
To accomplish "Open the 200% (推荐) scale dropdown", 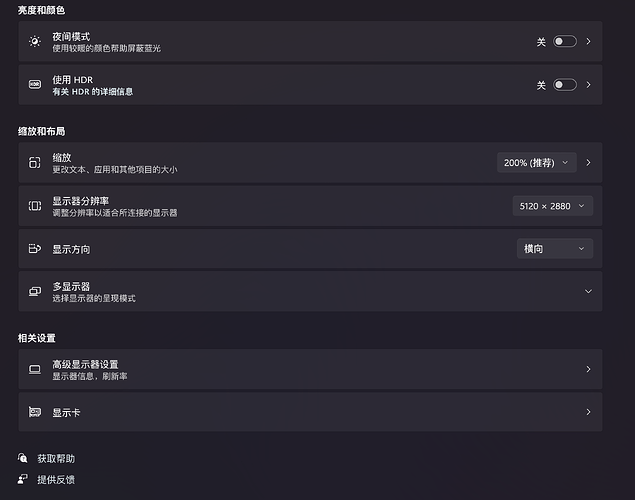I will tap(536, 162).
